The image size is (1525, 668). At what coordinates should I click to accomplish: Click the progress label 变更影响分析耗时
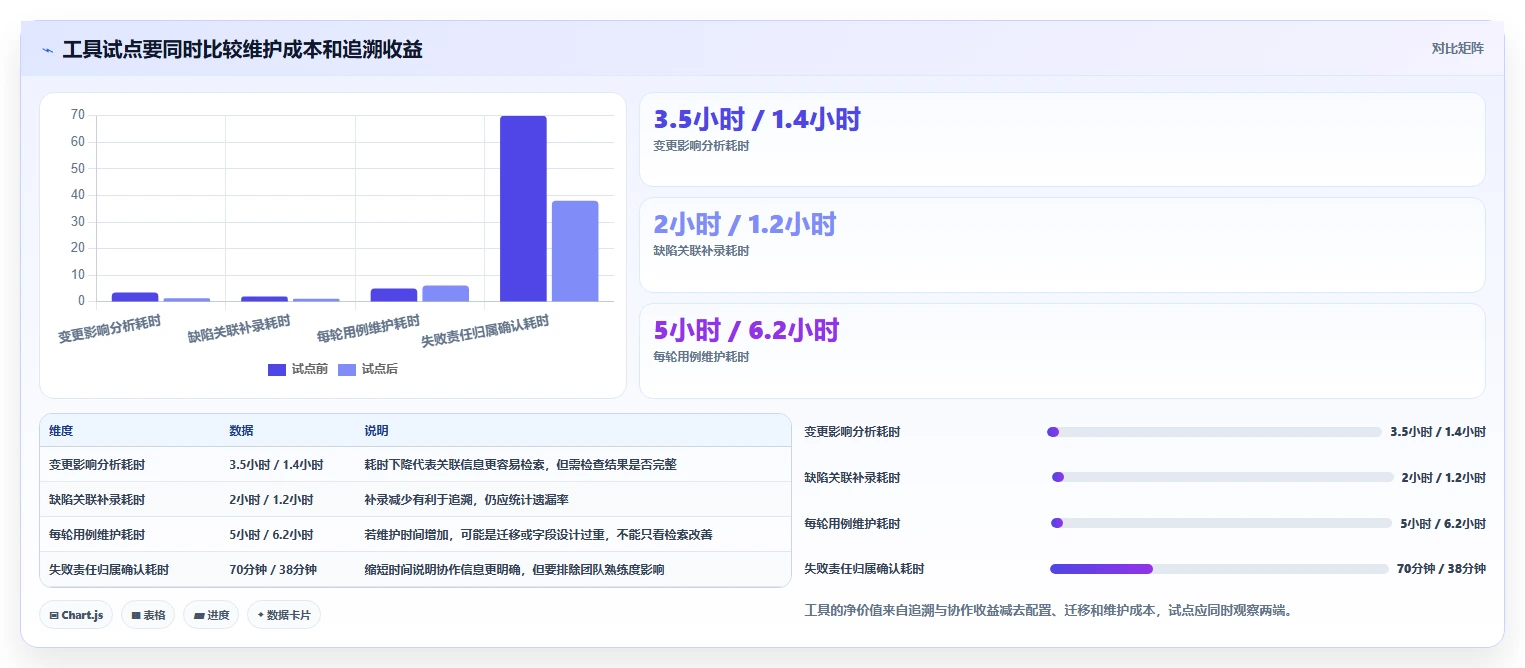click(x=852, y=432)
